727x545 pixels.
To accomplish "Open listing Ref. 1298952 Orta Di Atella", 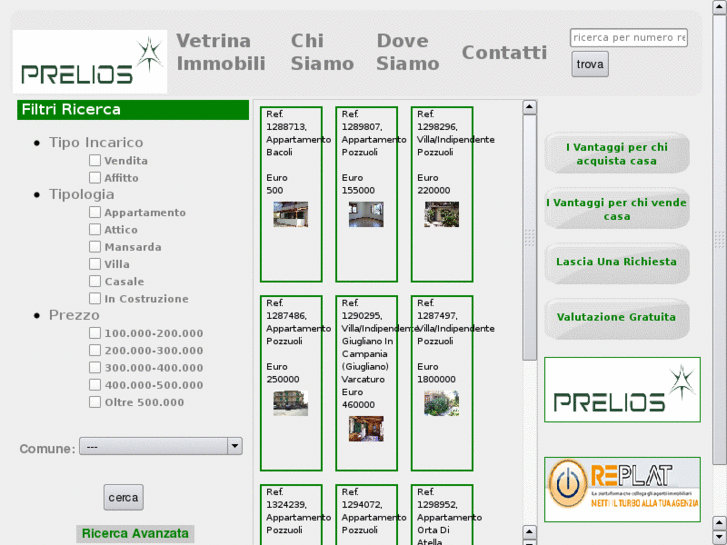I will pos(442,515).
